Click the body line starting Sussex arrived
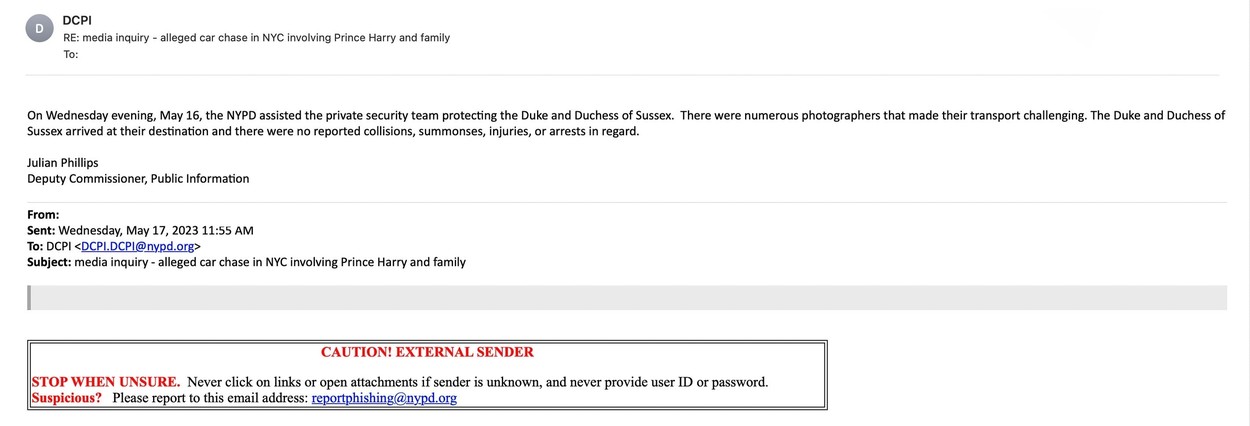Viewport: 1250px width, 426px height. [332, 131]
